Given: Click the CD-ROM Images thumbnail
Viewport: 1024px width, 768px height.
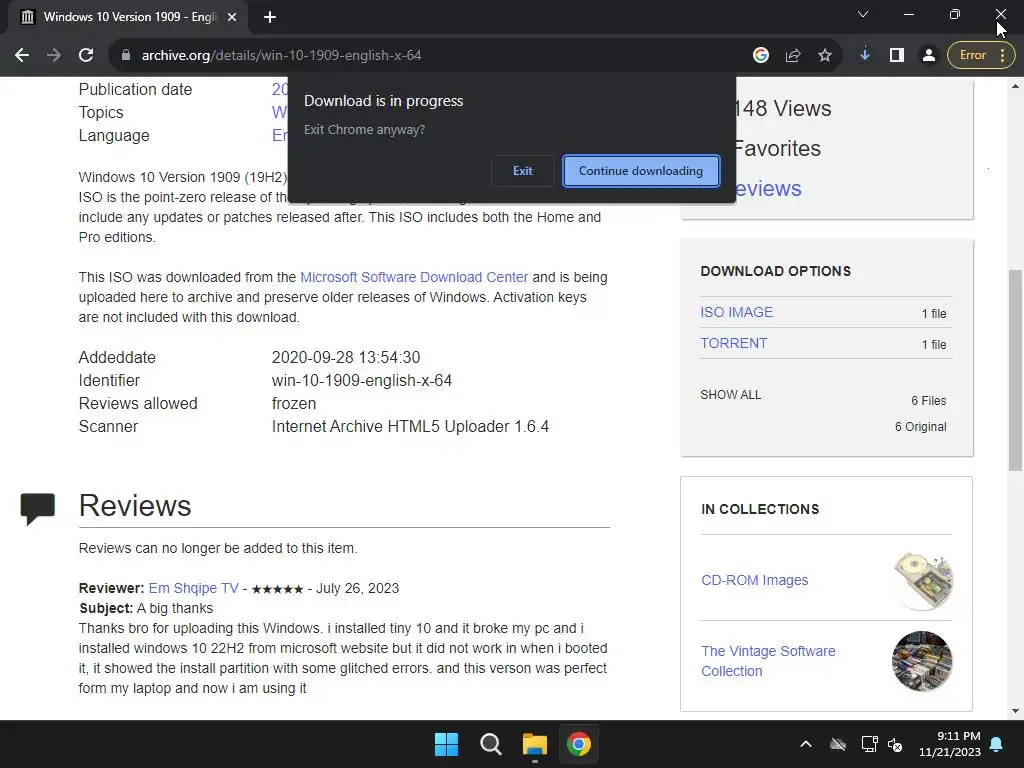Looking at the screenshot, I should pos(923,581).
